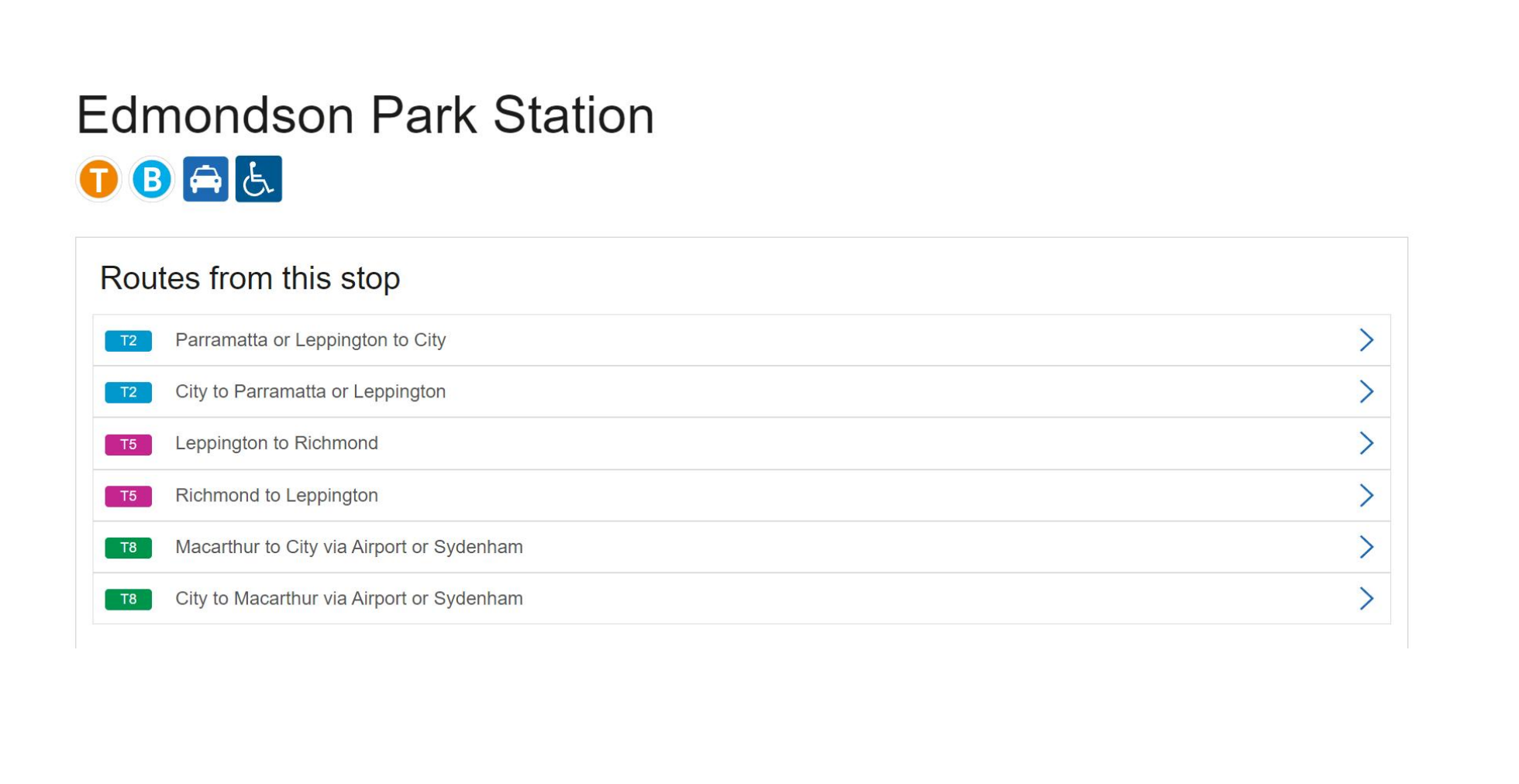1519x784 pixels.
Task: Select Macarthur to City via Airport or Sydenham
Action: [x=349, y=547]
